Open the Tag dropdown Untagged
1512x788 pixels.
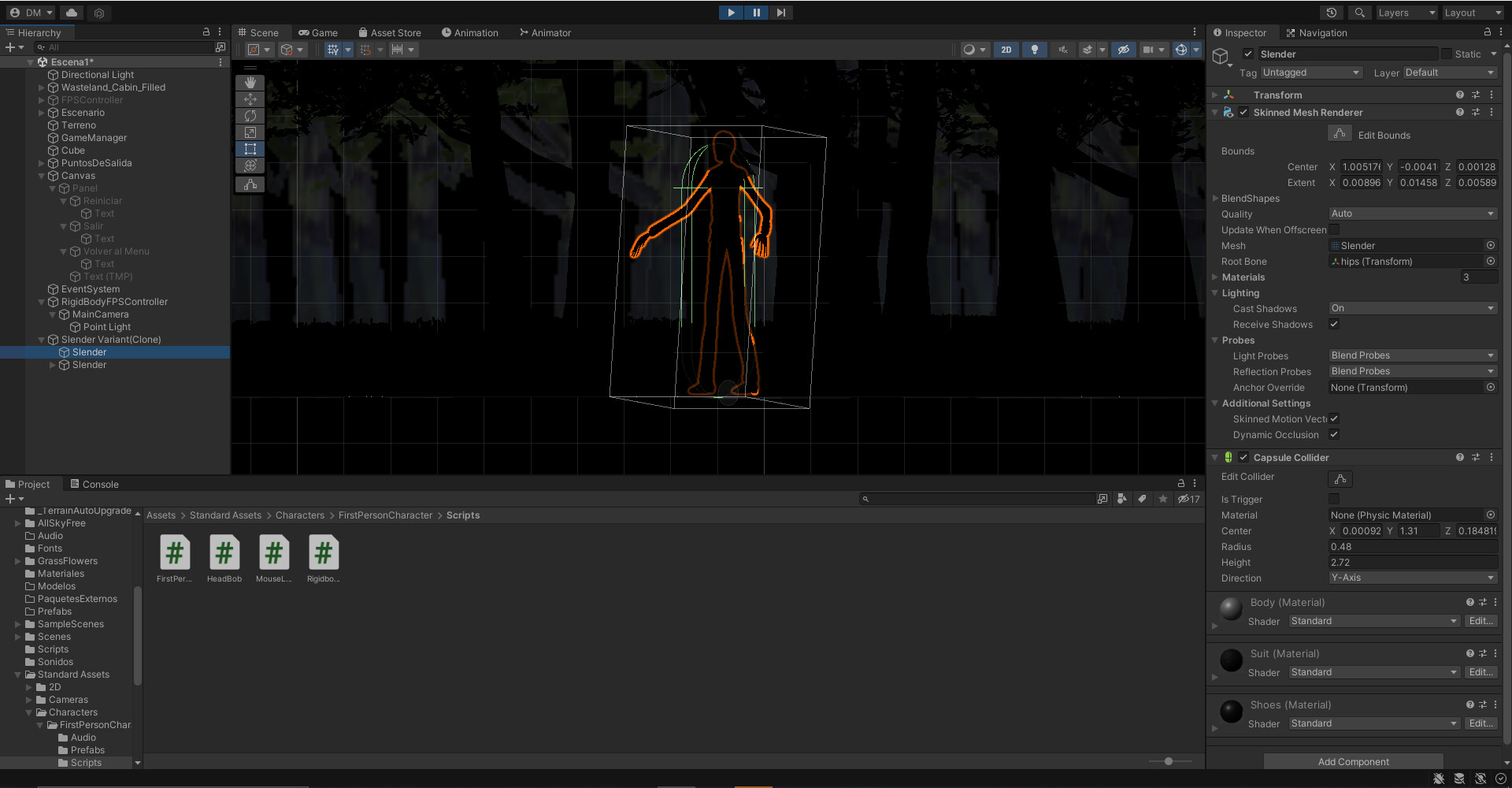pos(1311,72)
